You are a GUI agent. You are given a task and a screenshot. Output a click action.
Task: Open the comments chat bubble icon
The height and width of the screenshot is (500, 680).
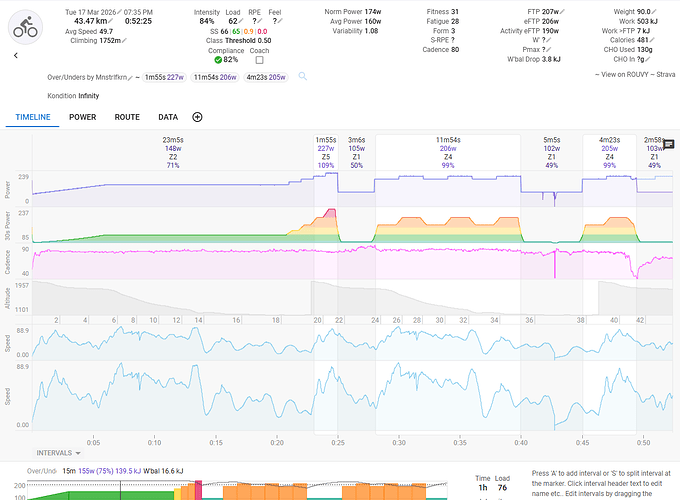point(668,144)
